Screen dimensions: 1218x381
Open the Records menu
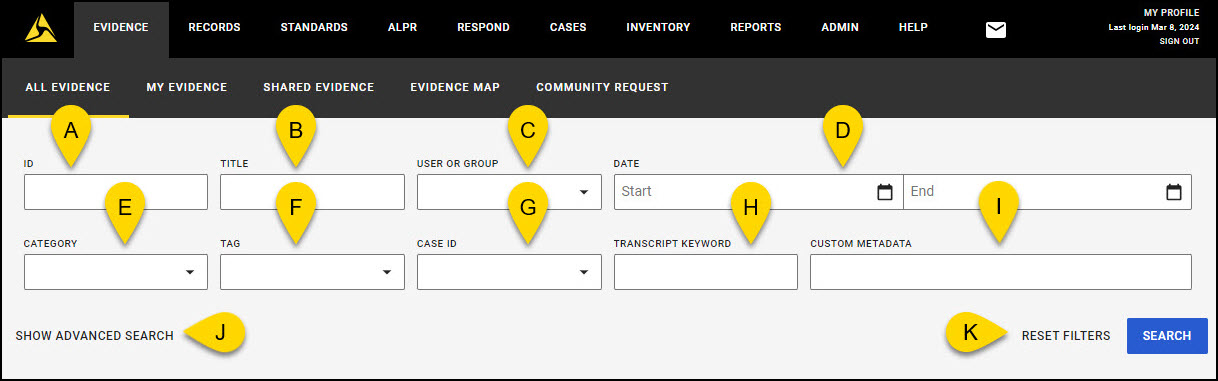coord(214,28)
